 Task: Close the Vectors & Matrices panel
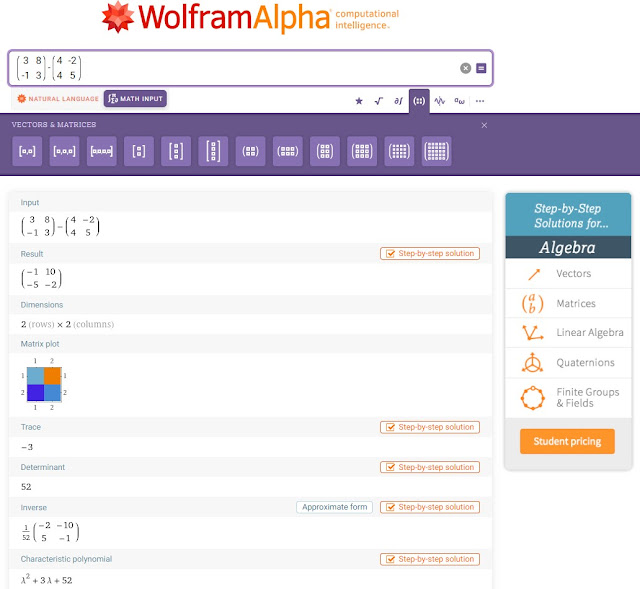click(484, 125)
